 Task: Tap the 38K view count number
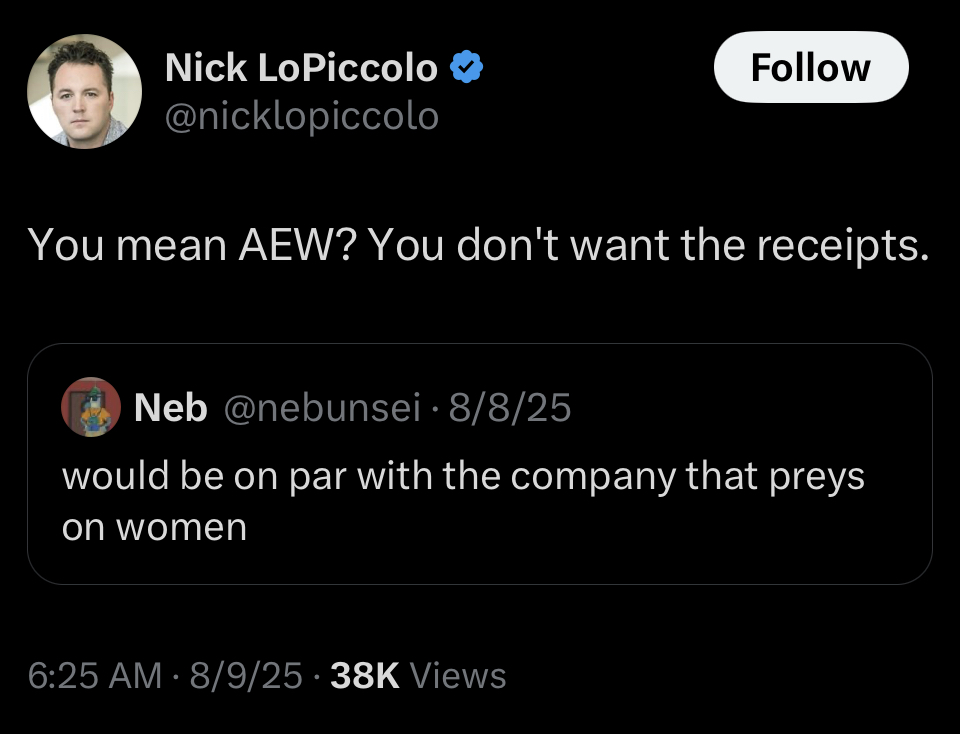pyautogui.click(x=364, y=676)
